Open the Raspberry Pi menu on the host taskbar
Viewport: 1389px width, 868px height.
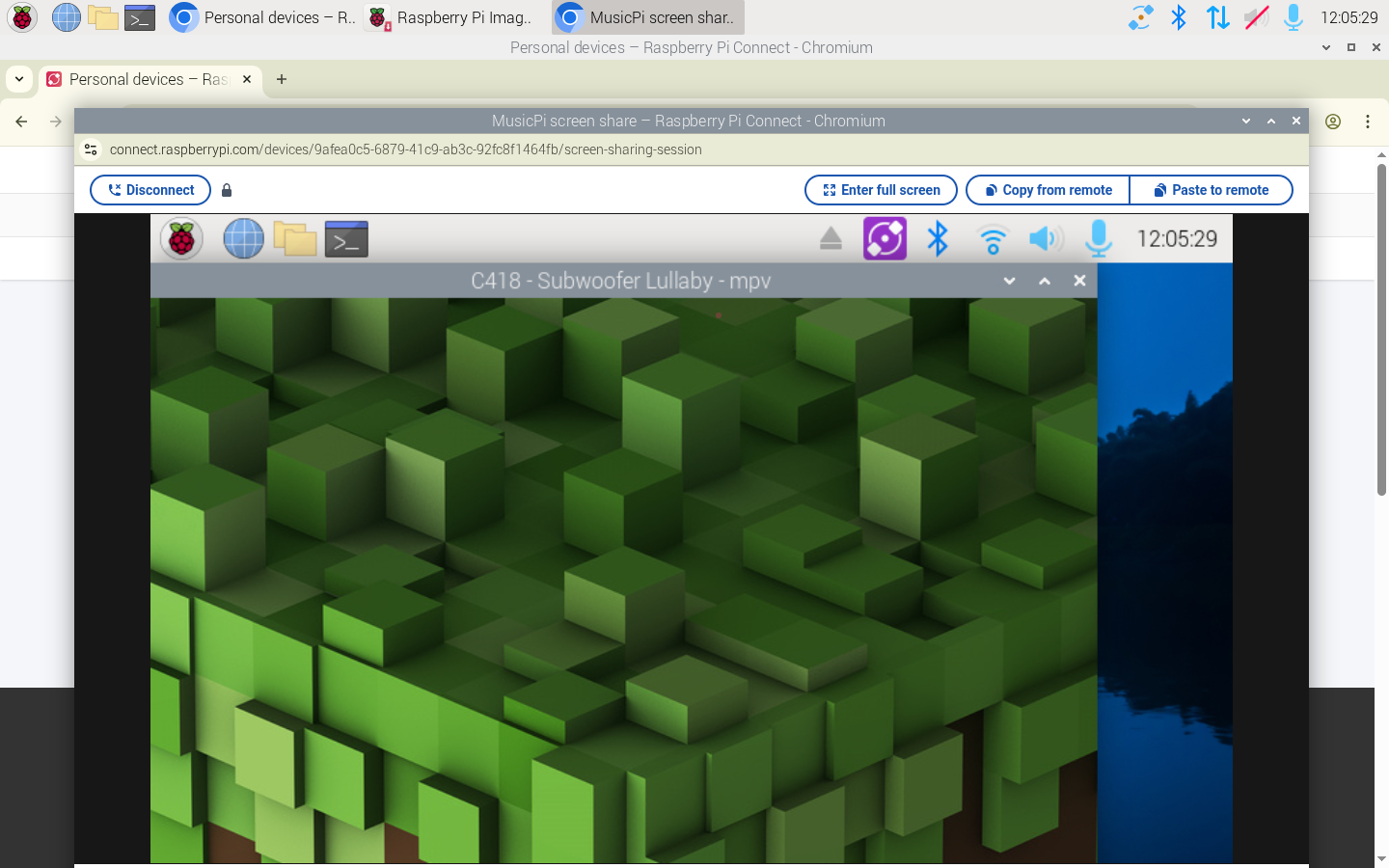point(21,17)
